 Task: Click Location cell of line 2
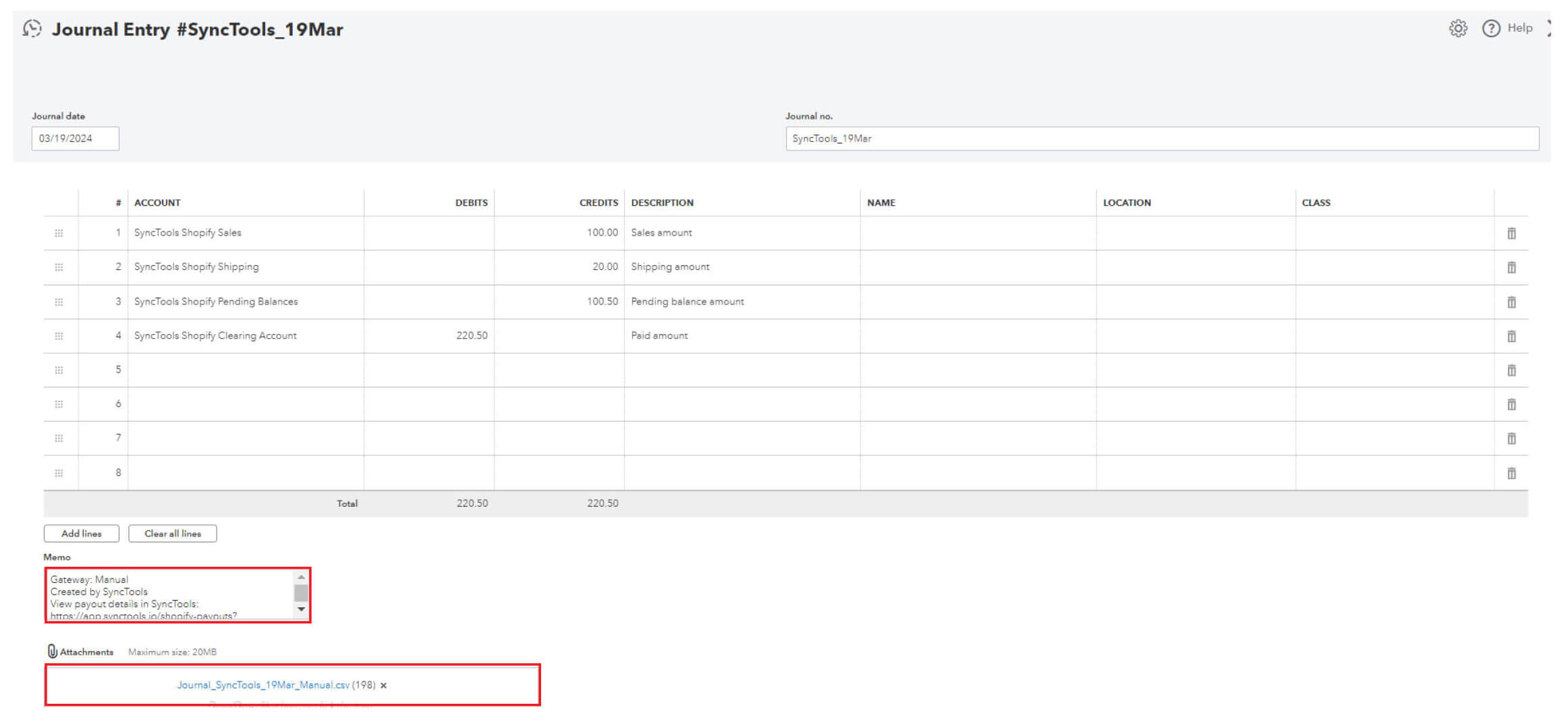(x=1196, y=267)
